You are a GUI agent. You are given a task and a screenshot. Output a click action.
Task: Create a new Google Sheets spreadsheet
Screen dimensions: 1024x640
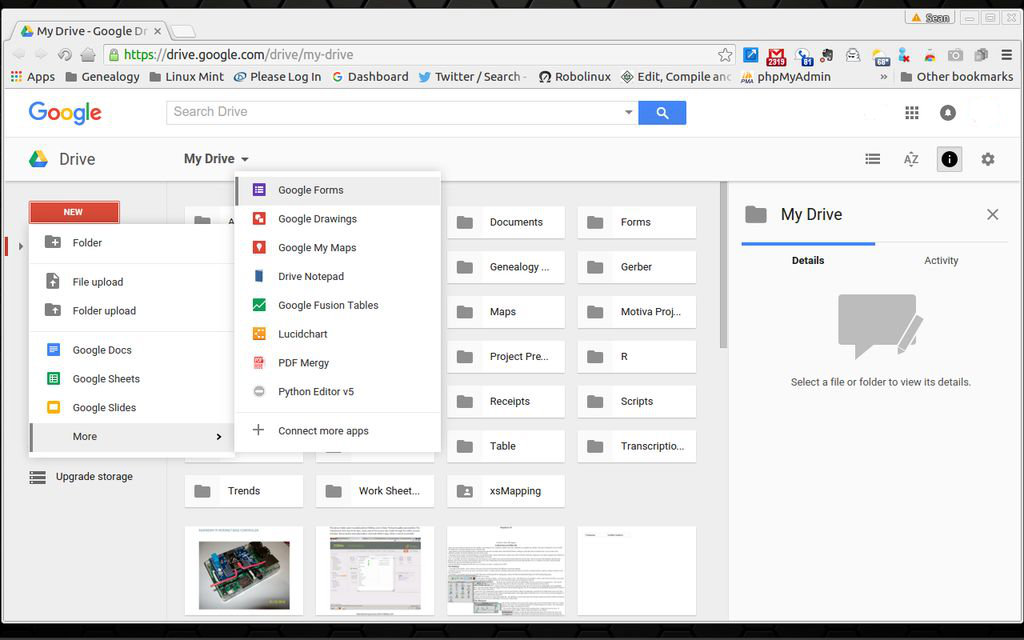point(131,379)
